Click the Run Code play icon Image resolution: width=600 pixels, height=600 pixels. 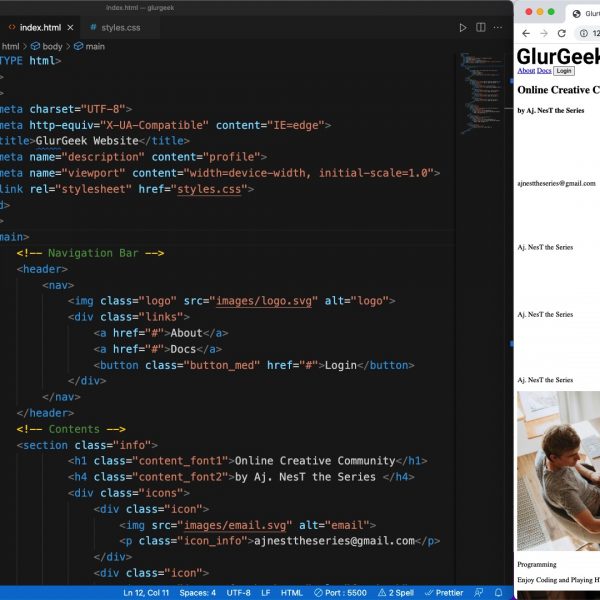click(x=463, y=28)
